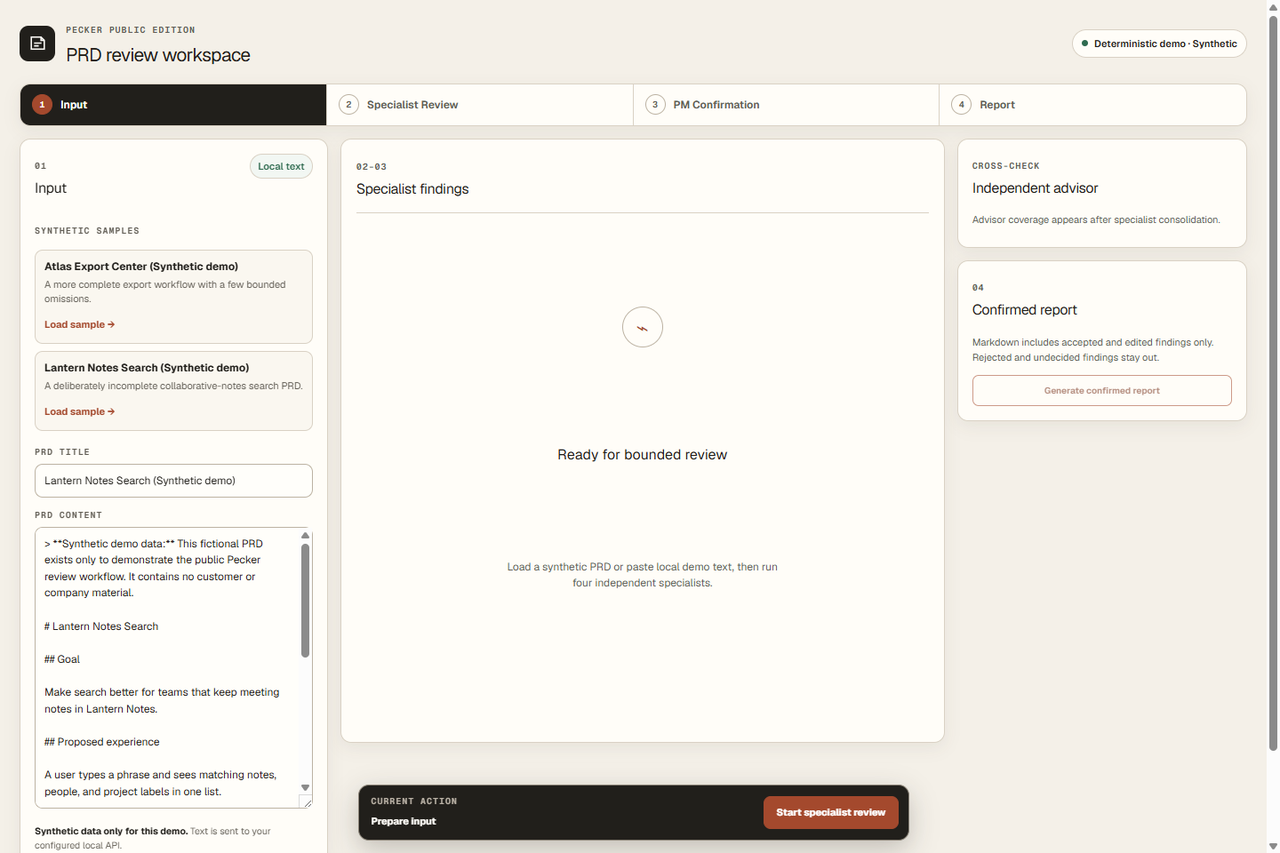Click step 4 number circle
Screen dimensions: 1280x853
click(x=961, y=104)
